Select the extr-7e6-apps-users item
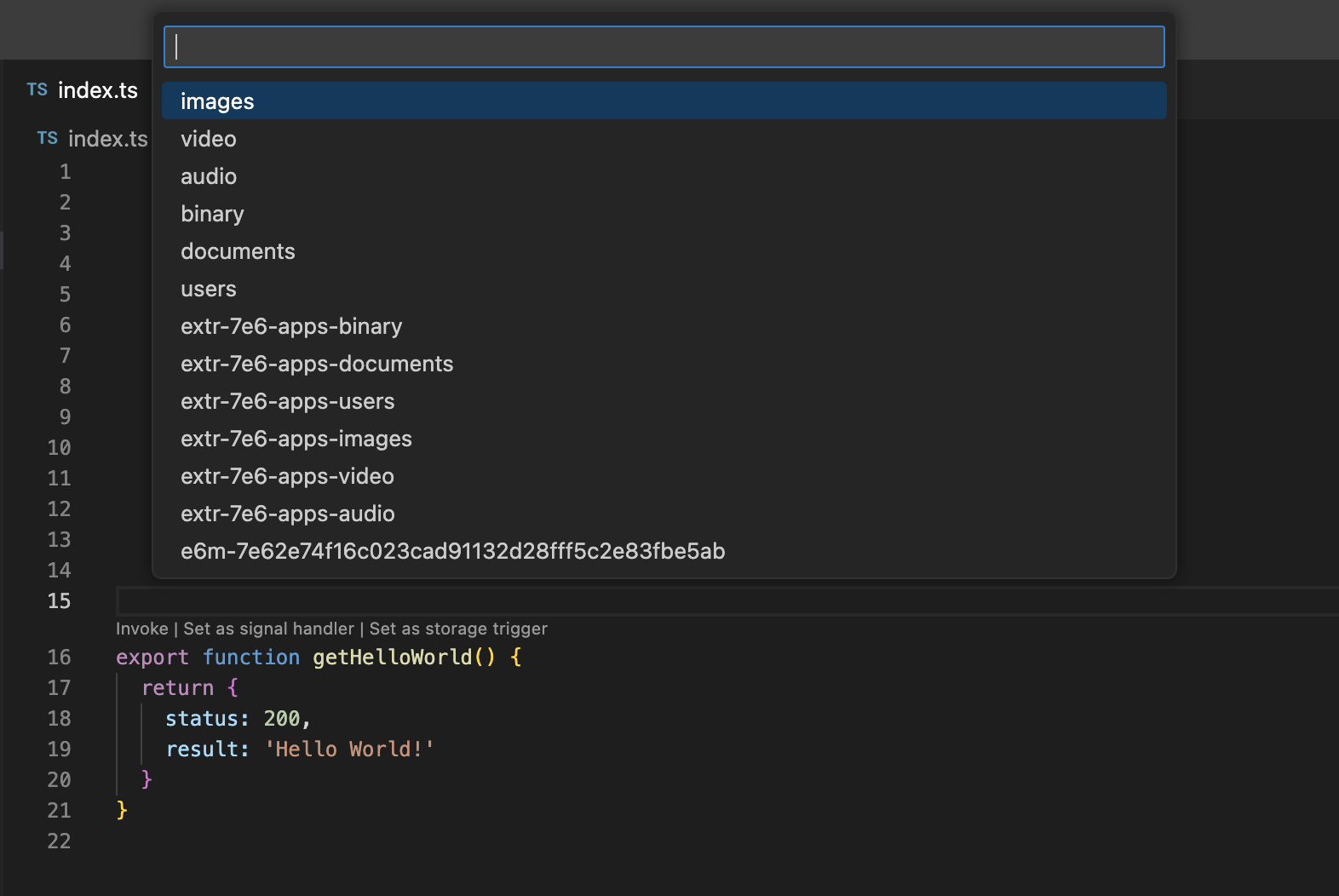This screenshot has width=1339, height=896. tap(288, 401)
